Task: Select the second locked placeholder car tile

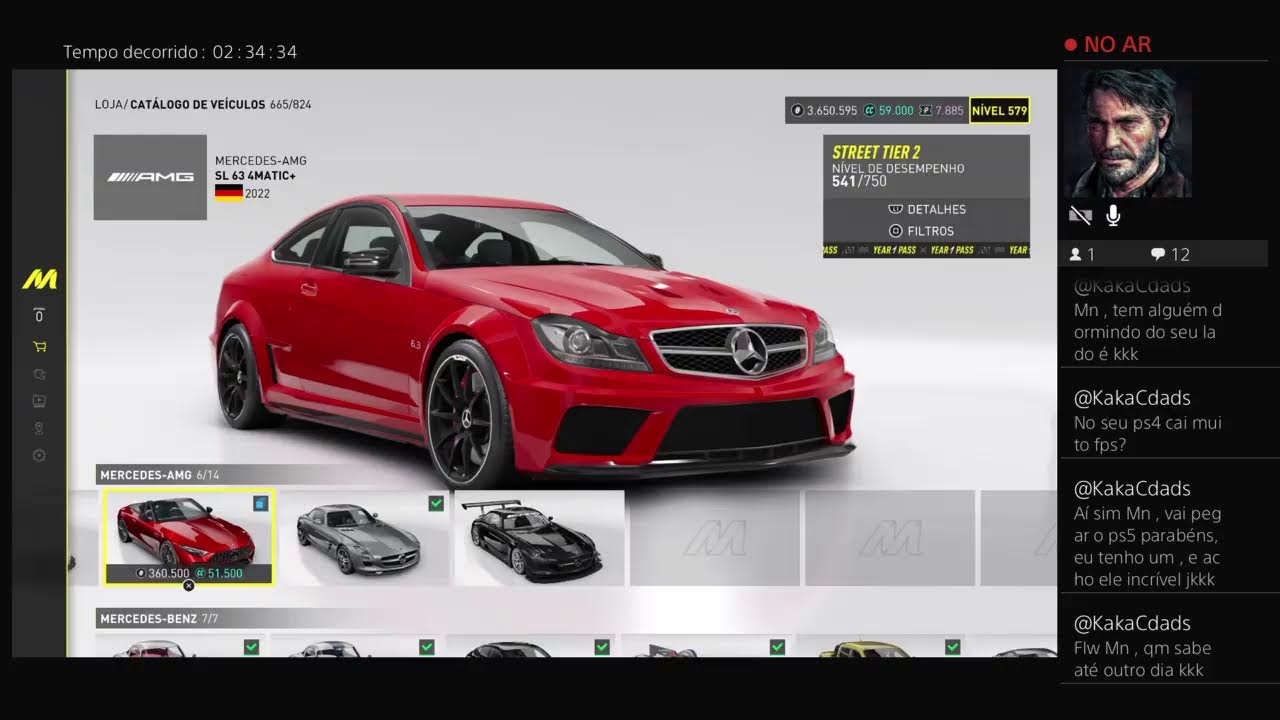Action: point(890,537)
